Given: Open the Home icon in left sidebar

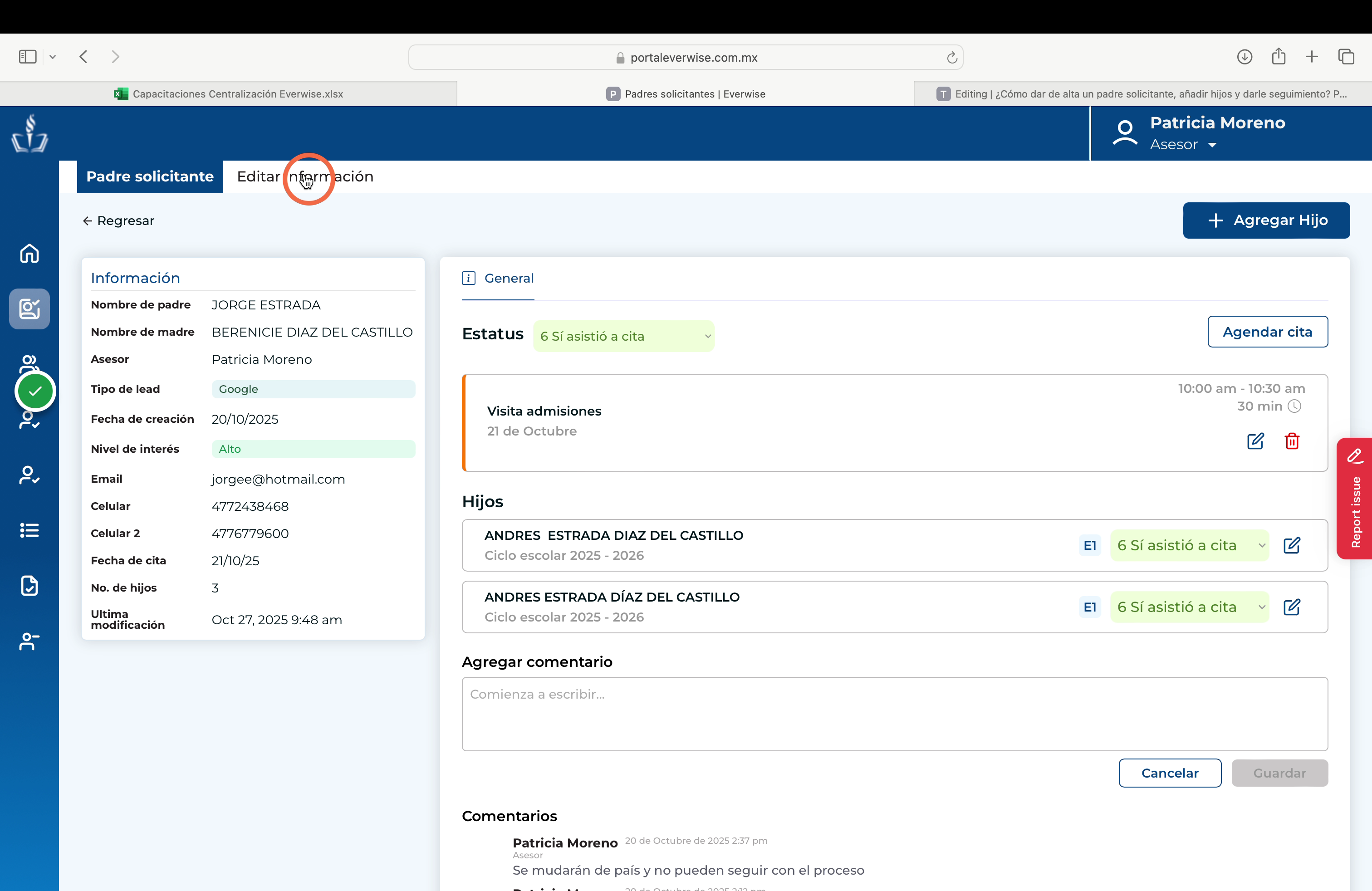Looking at the screenshot, I should (x=29, y=253).
